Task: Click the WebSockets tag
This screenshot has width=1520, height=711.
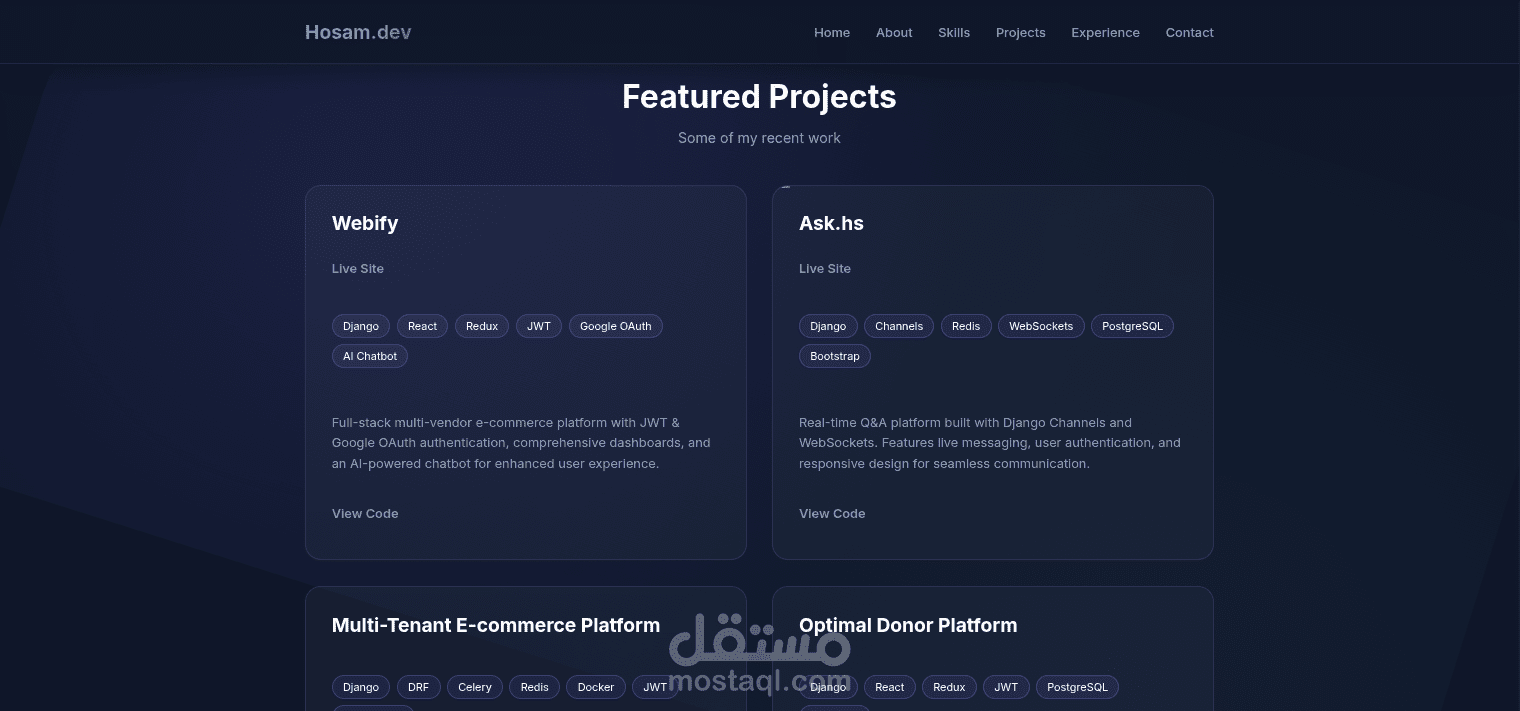Action: tap(1041, 326)
